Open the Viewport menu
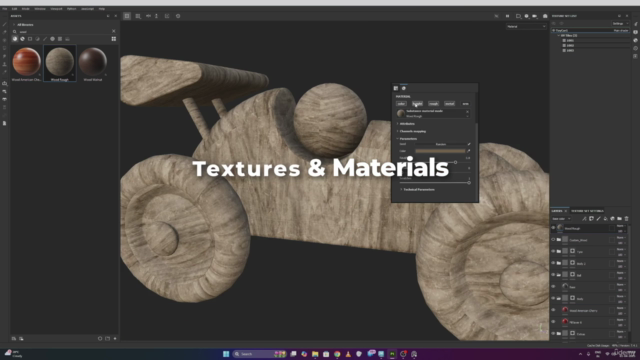Image resolution: width=640 pixels, height=360 pixels. (x=56, y=9)
